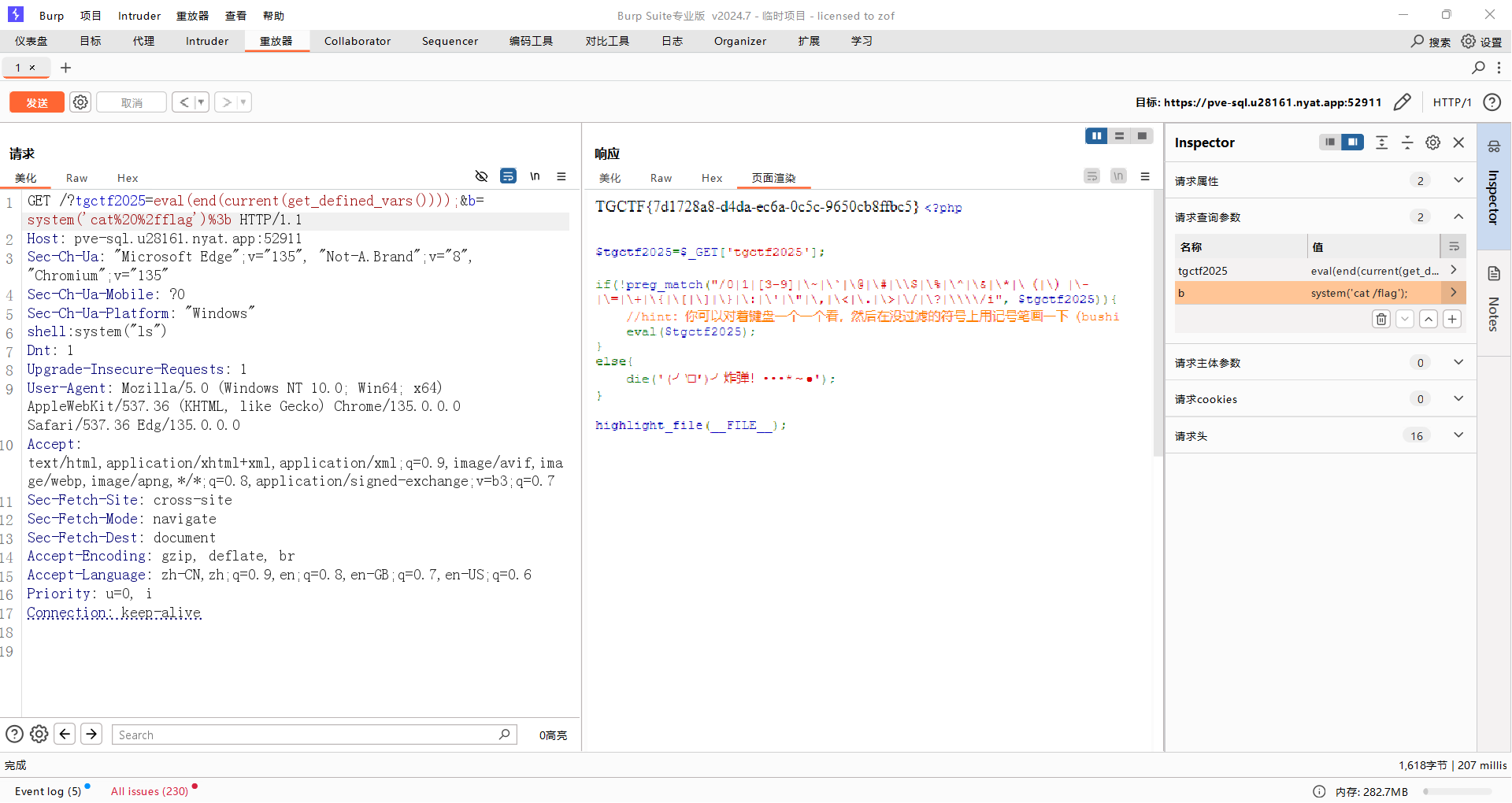Image resolution: width=1512 pixels, height=803 pixels.
Task: Open response editor hamburger menu
Action: [1145, 176]
